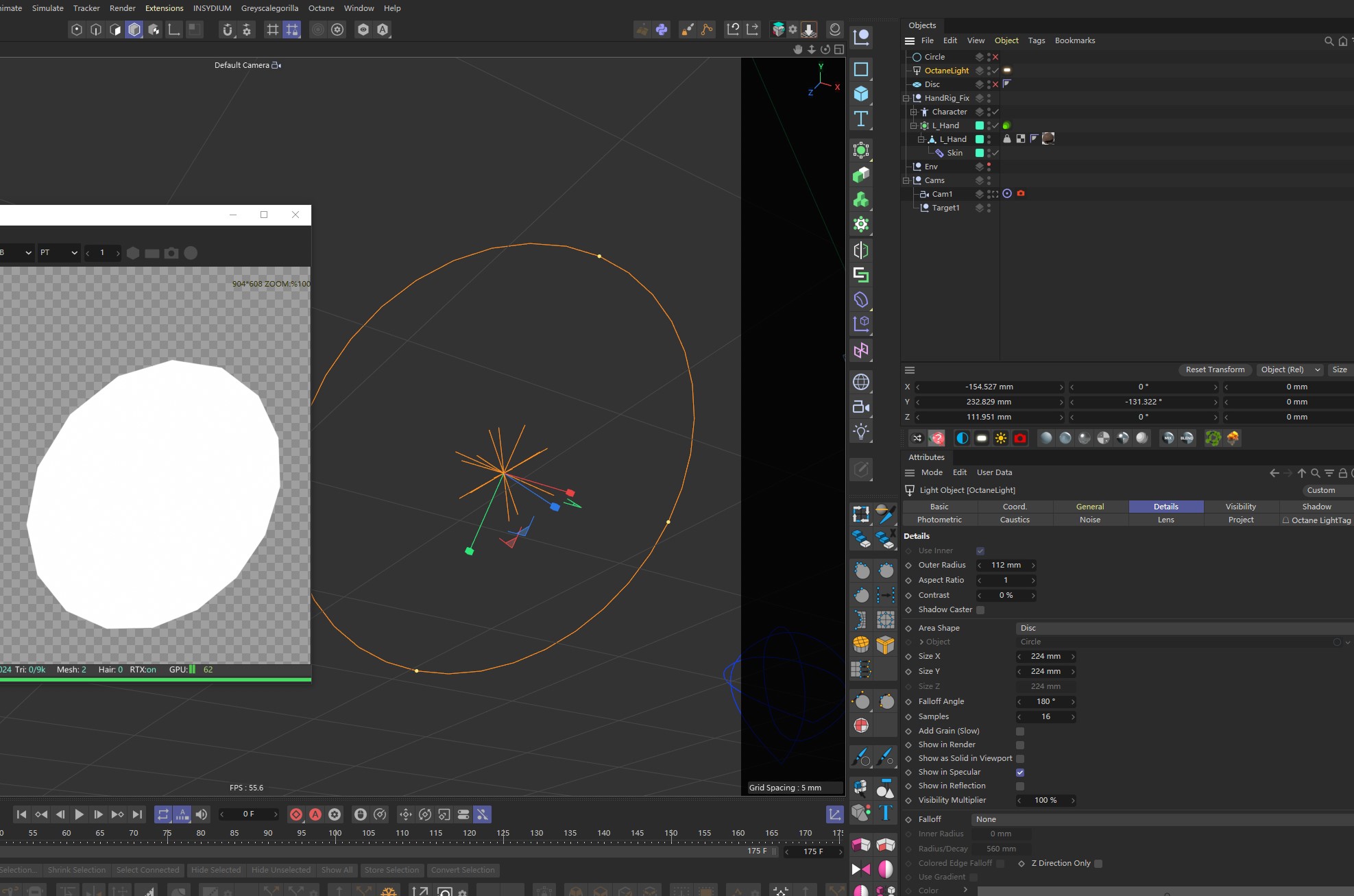Click the Python script toolbar icon
The width and height of the screenshot is (1354, 896).
[x=662, y=29]
